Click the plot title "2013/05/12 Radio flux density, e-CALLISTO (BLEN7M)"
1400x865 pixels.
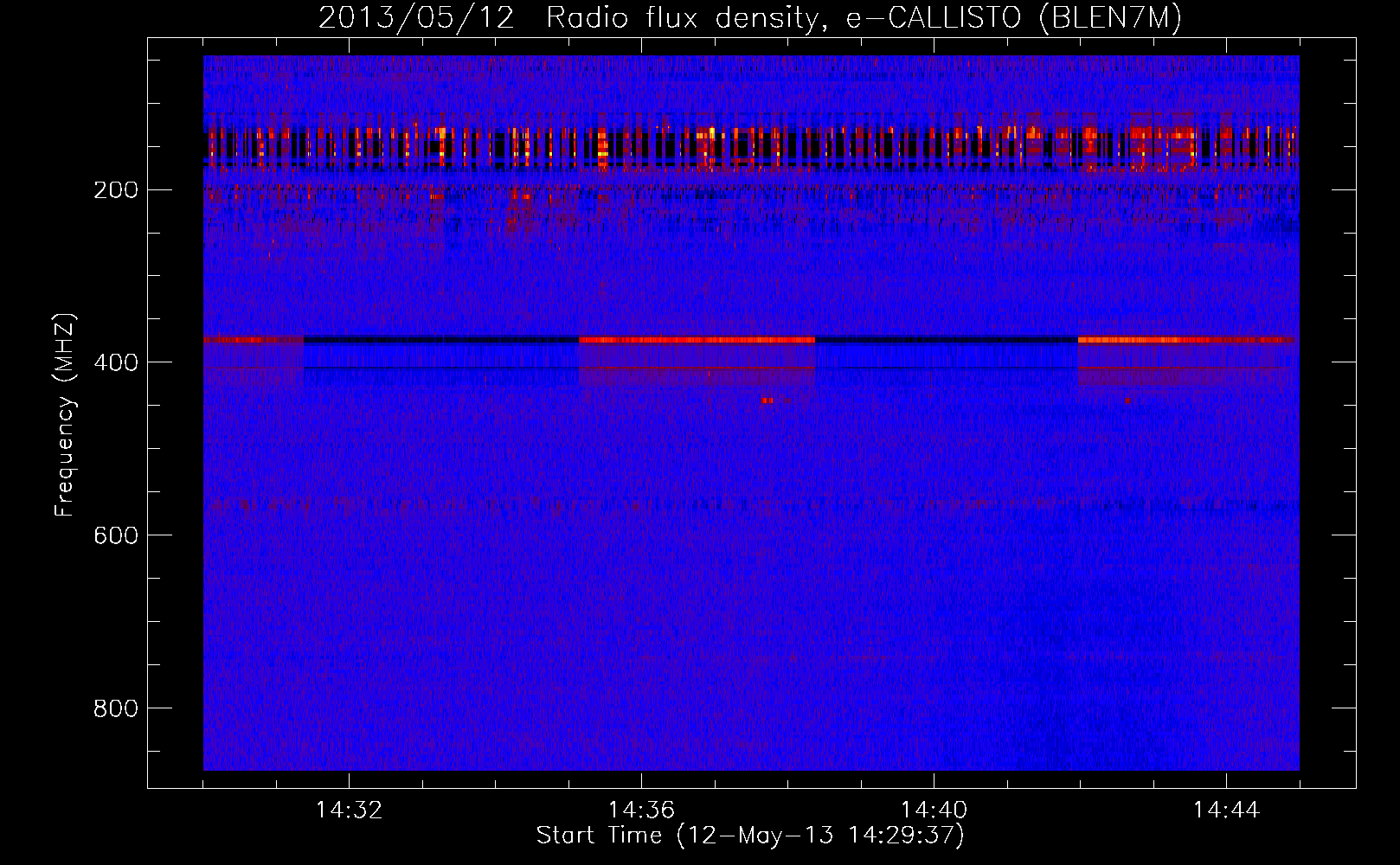[x=750, y=18]
